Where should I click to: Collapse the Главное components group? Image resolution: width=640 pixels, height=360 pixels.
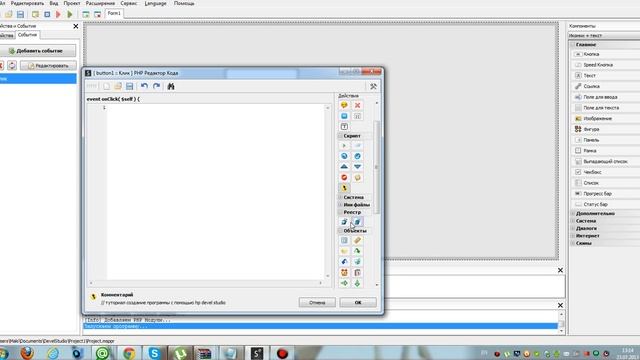tap(572, 44)
